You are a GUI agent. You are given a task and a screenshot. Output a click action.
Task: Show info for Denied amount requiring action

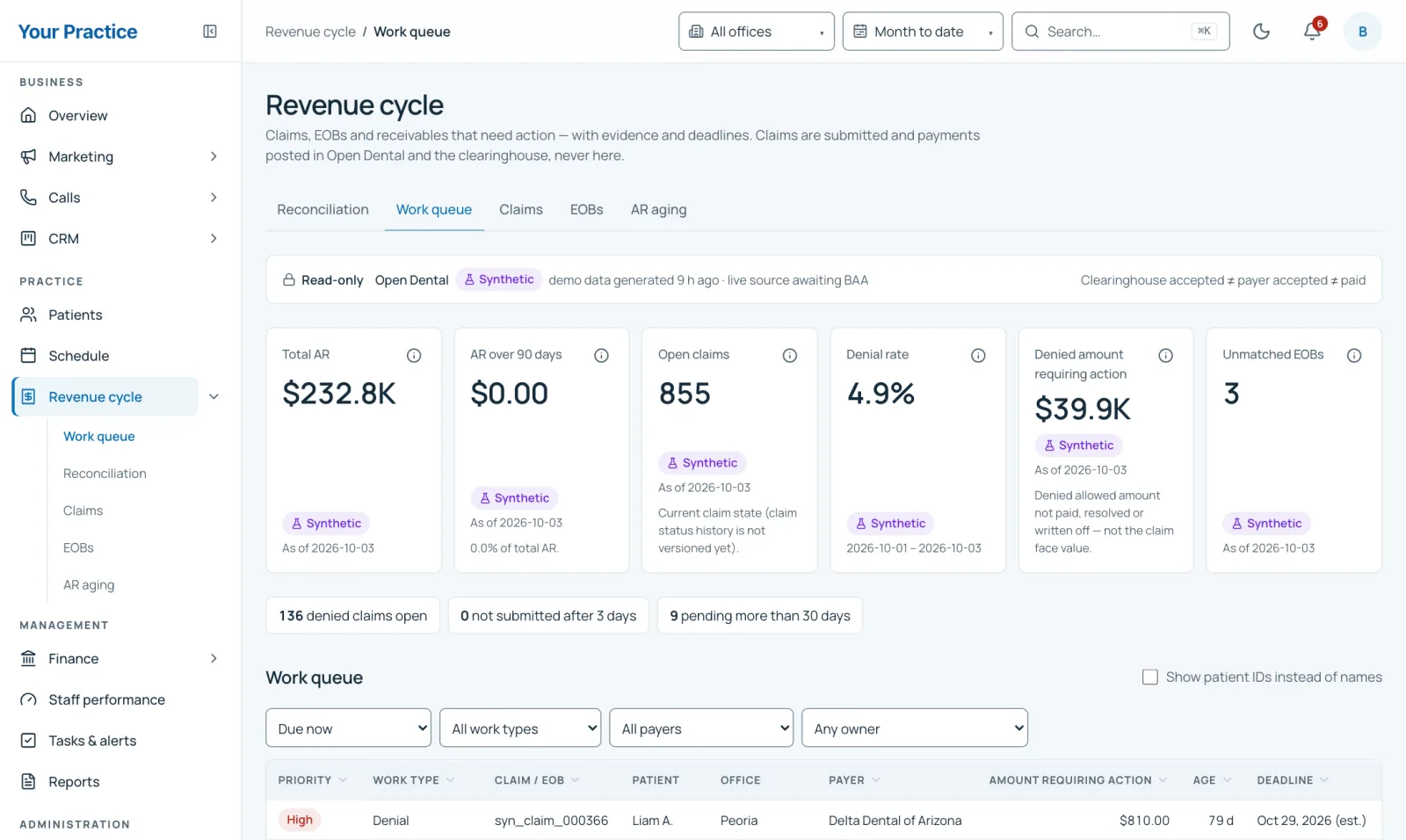[1166, 356]
